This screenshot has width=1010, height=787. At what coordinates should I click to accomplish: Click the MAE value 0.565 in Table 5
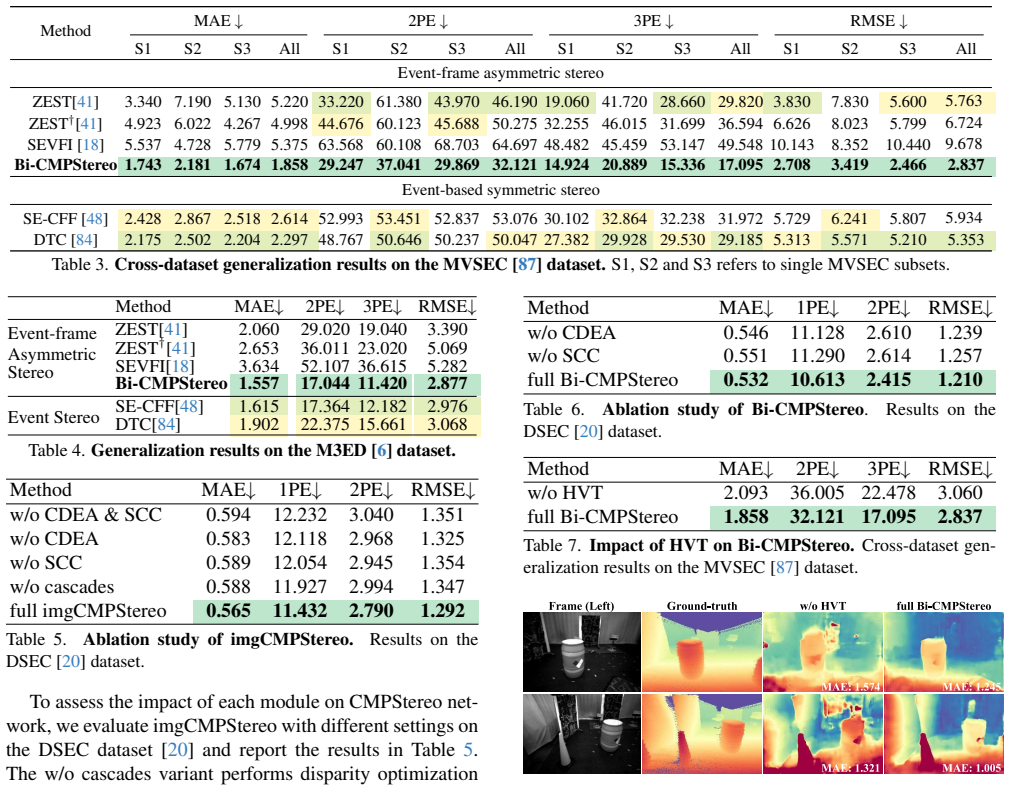click(228, 611)
